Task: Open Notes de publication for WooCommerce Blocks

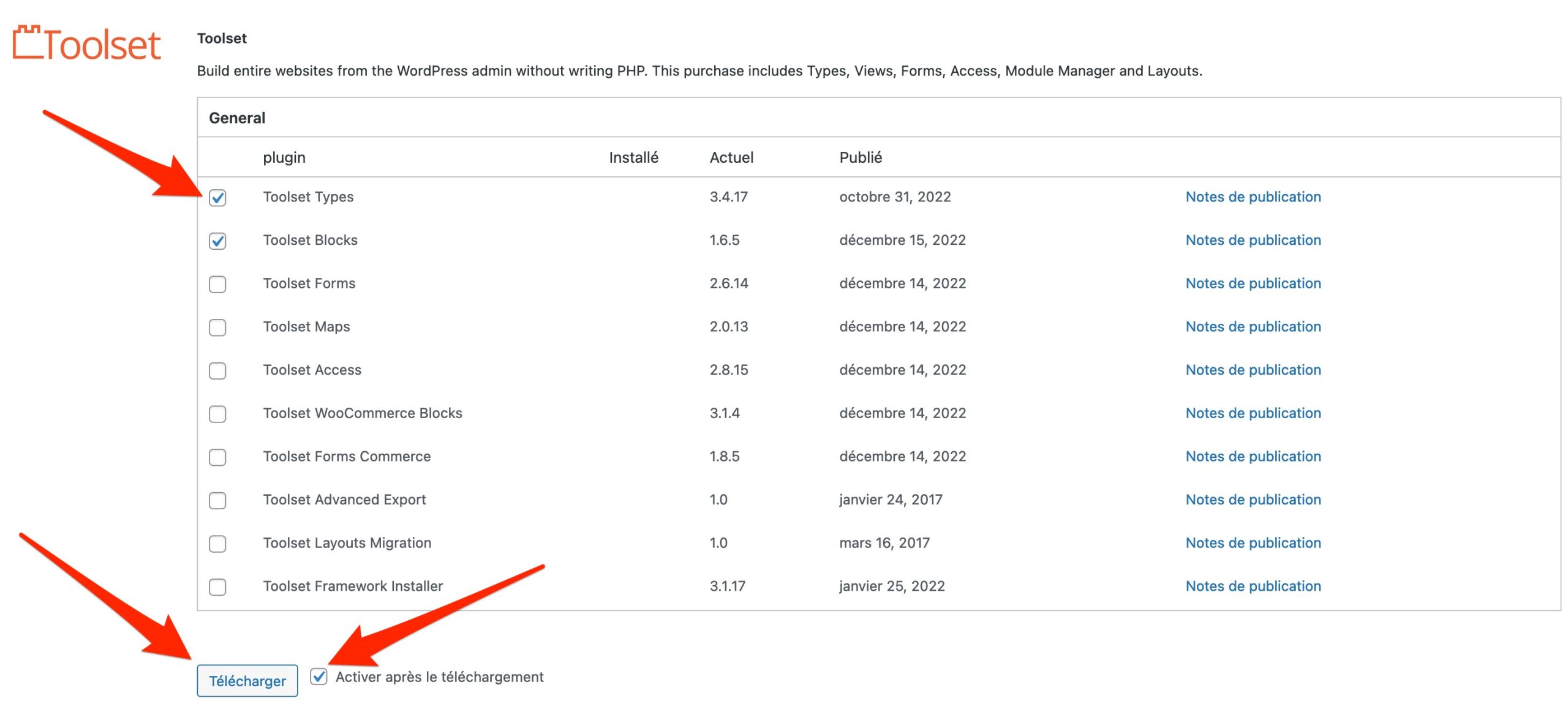Action: tap(1253, 413)
